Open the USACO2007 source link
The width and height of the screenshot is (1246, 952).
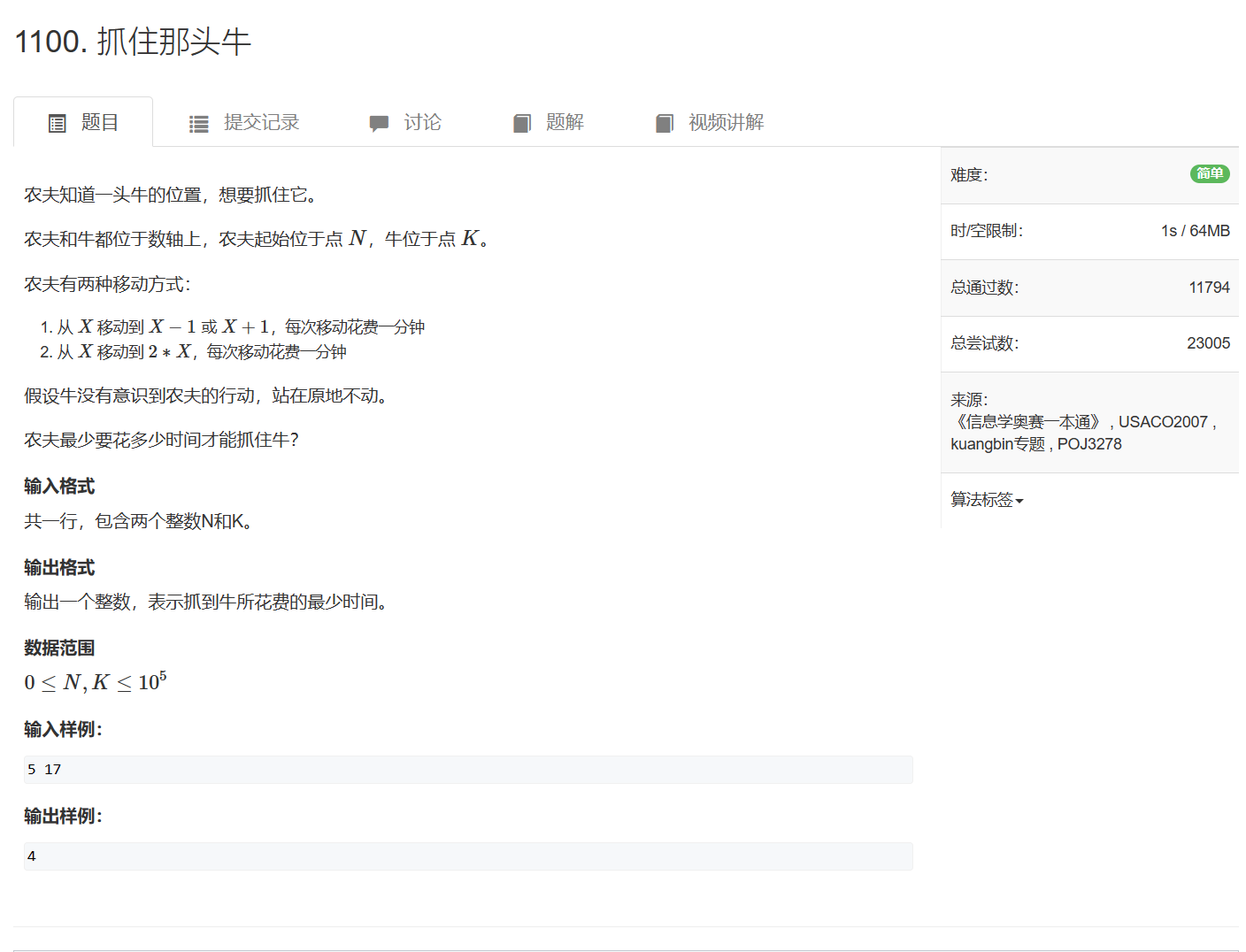(1163, 422)
